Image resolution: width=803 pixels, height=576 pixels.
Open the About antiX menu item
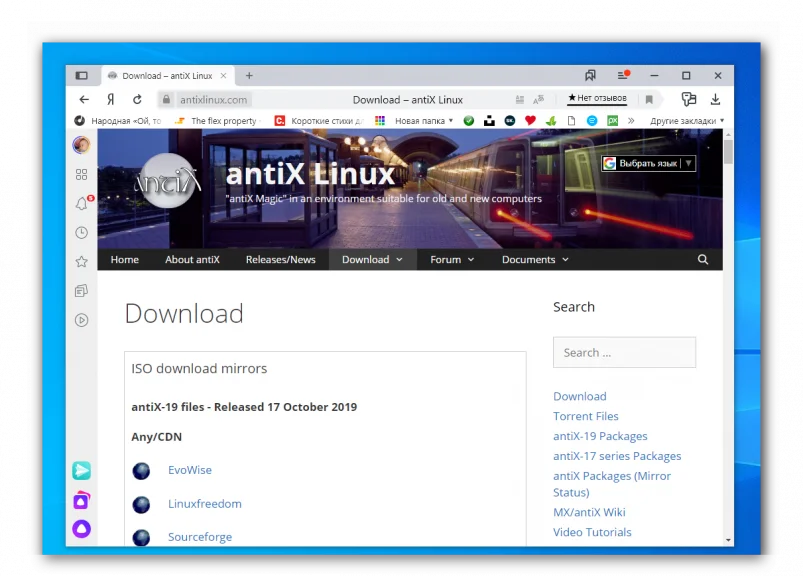coord(192,260)
